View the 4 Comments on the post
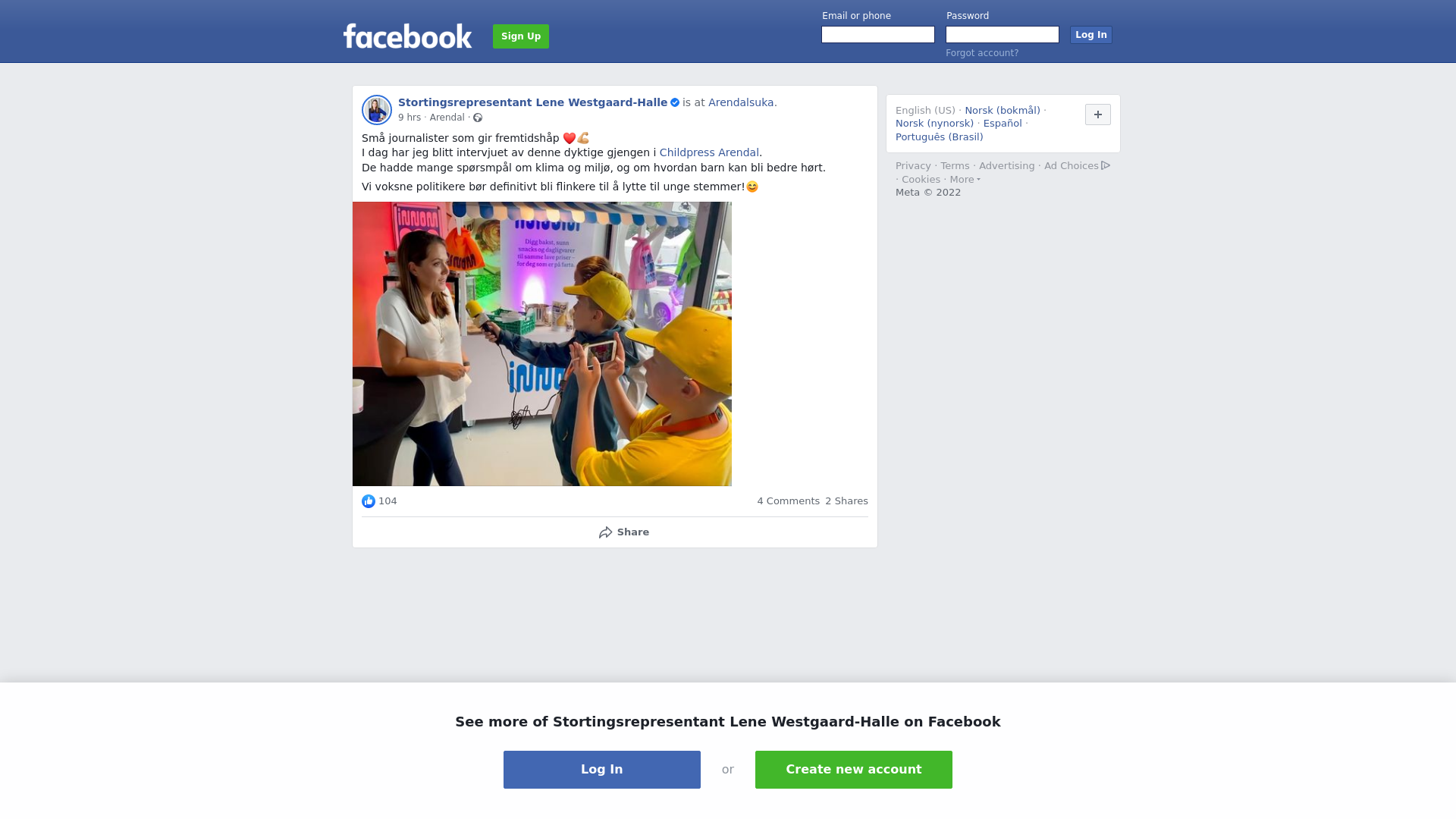 click(788, 501)
